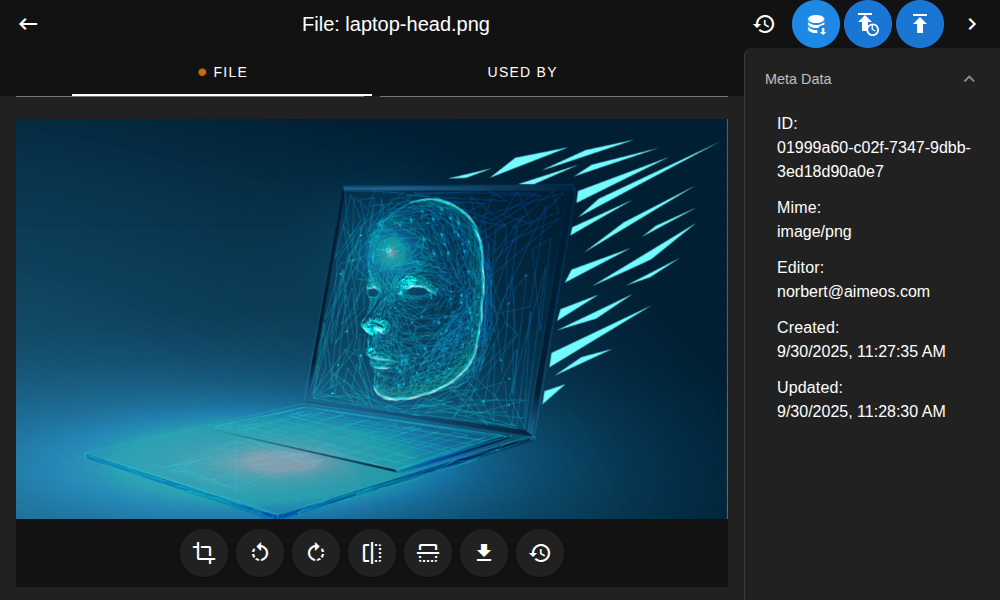This screenshot has width=1000, height=600.
Task: Rotate the image counter-clockwise
Action: (x=260, y=553)
